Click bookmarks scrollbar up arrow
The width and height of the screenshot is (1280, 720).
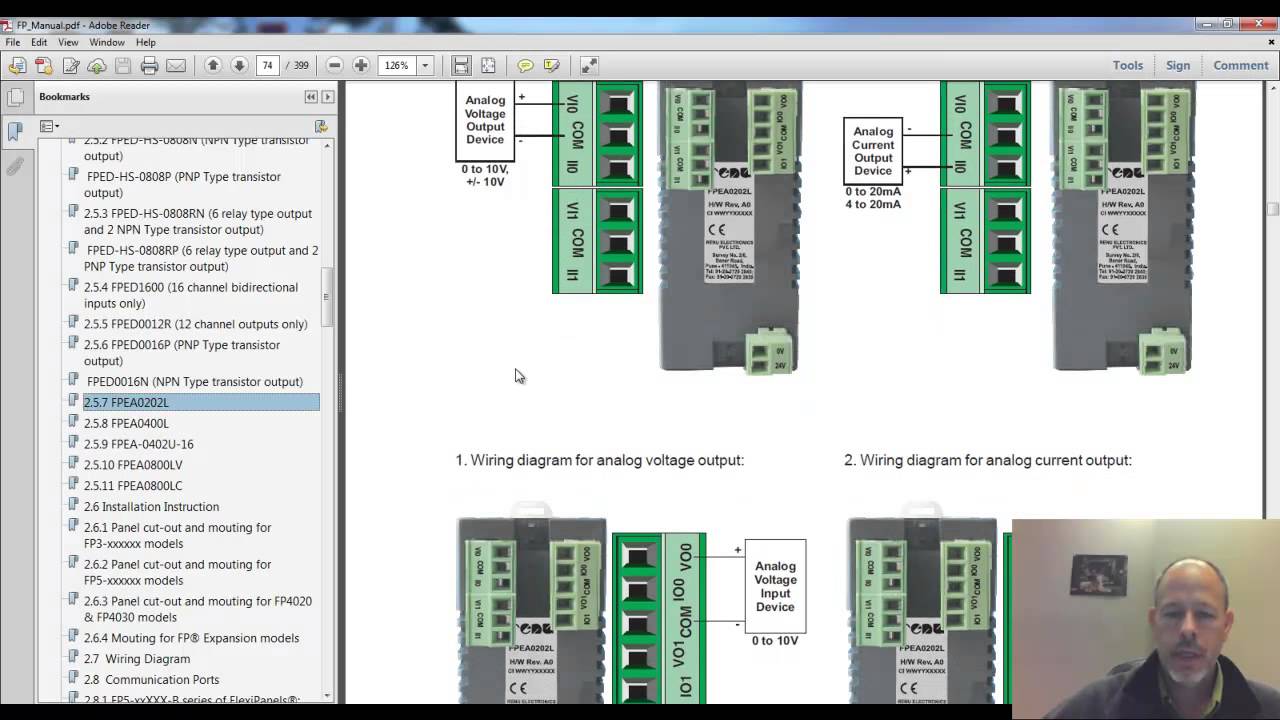point(326,146)
